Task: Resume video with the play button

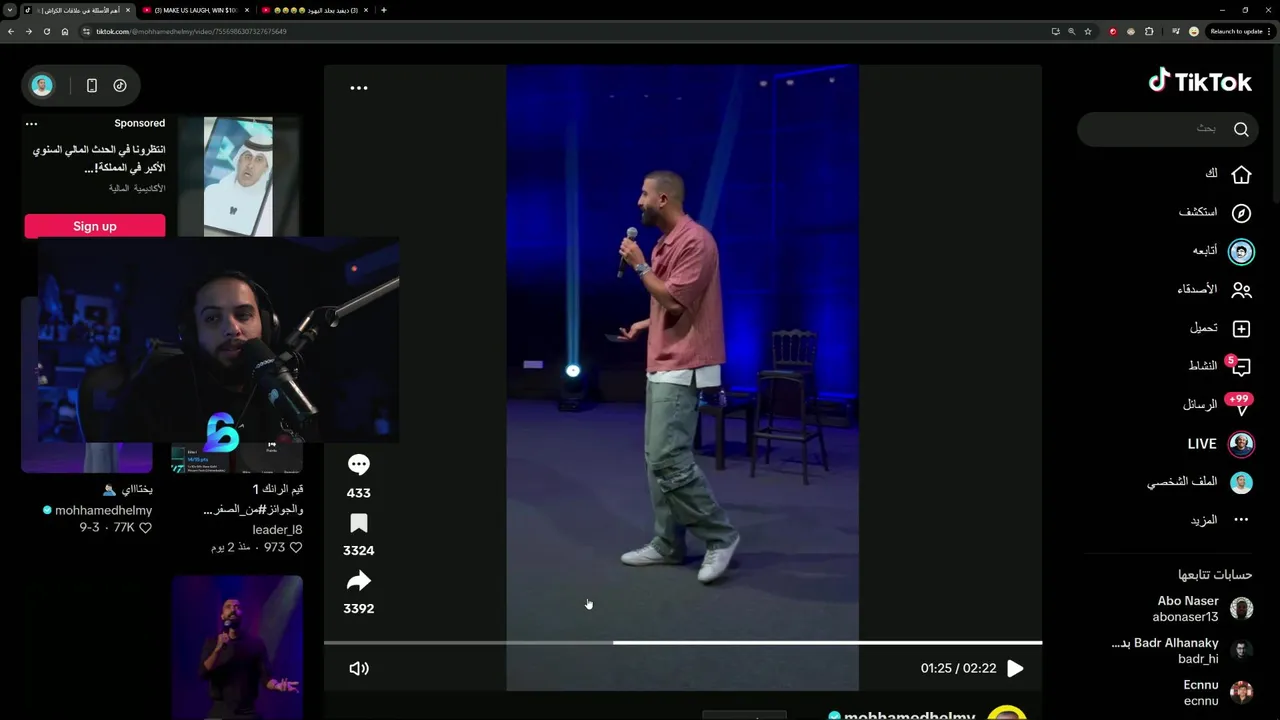Action: [x=1015, y=668]
